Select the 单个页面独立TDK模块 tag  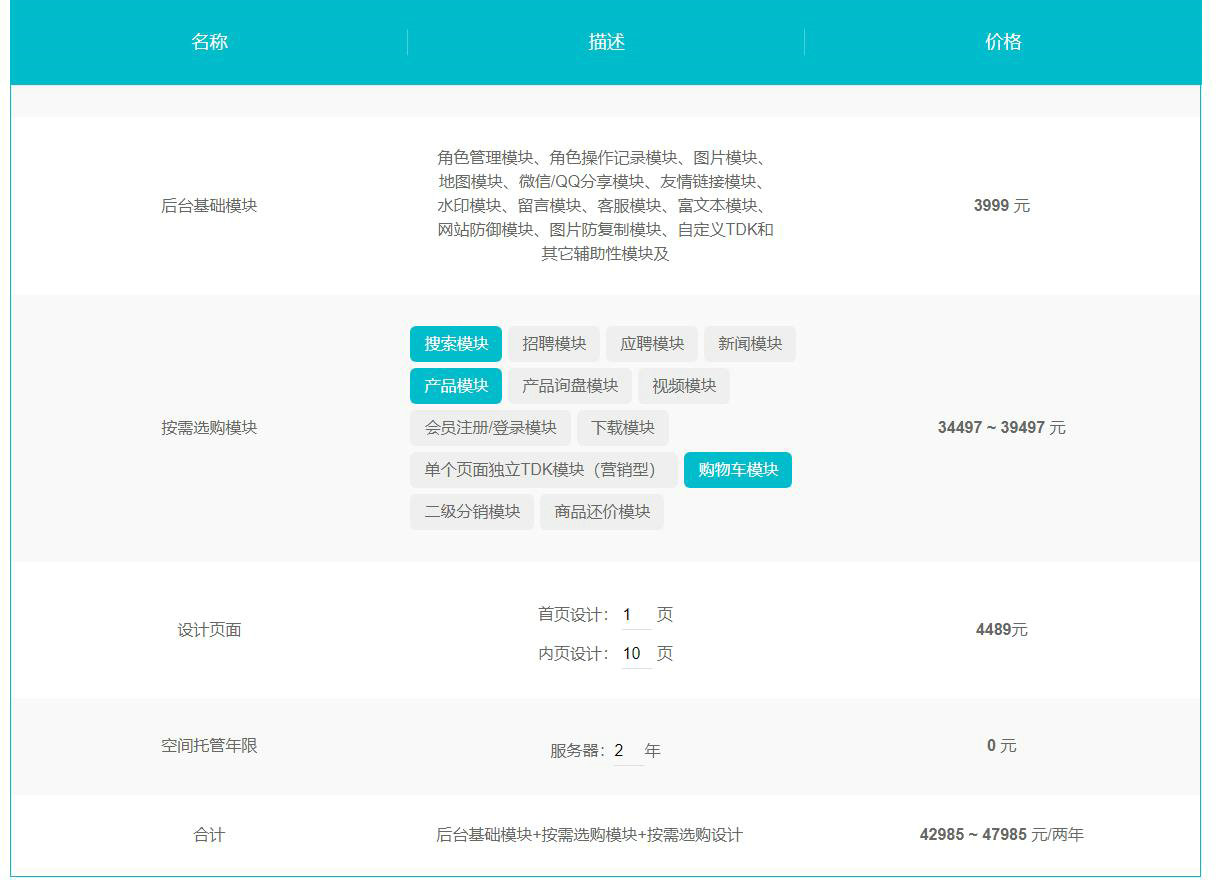coord(544,470)
